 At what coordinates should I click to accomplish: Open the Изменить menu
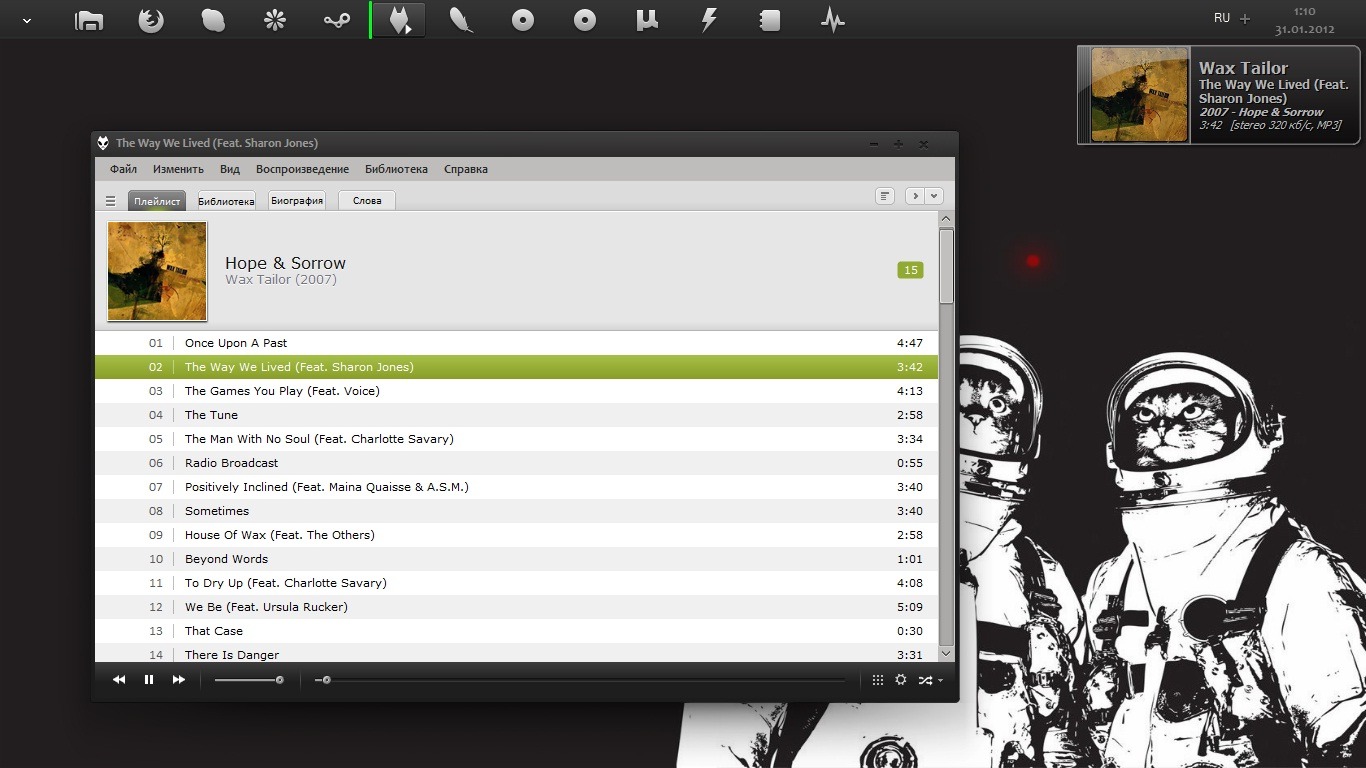point(178,169)
